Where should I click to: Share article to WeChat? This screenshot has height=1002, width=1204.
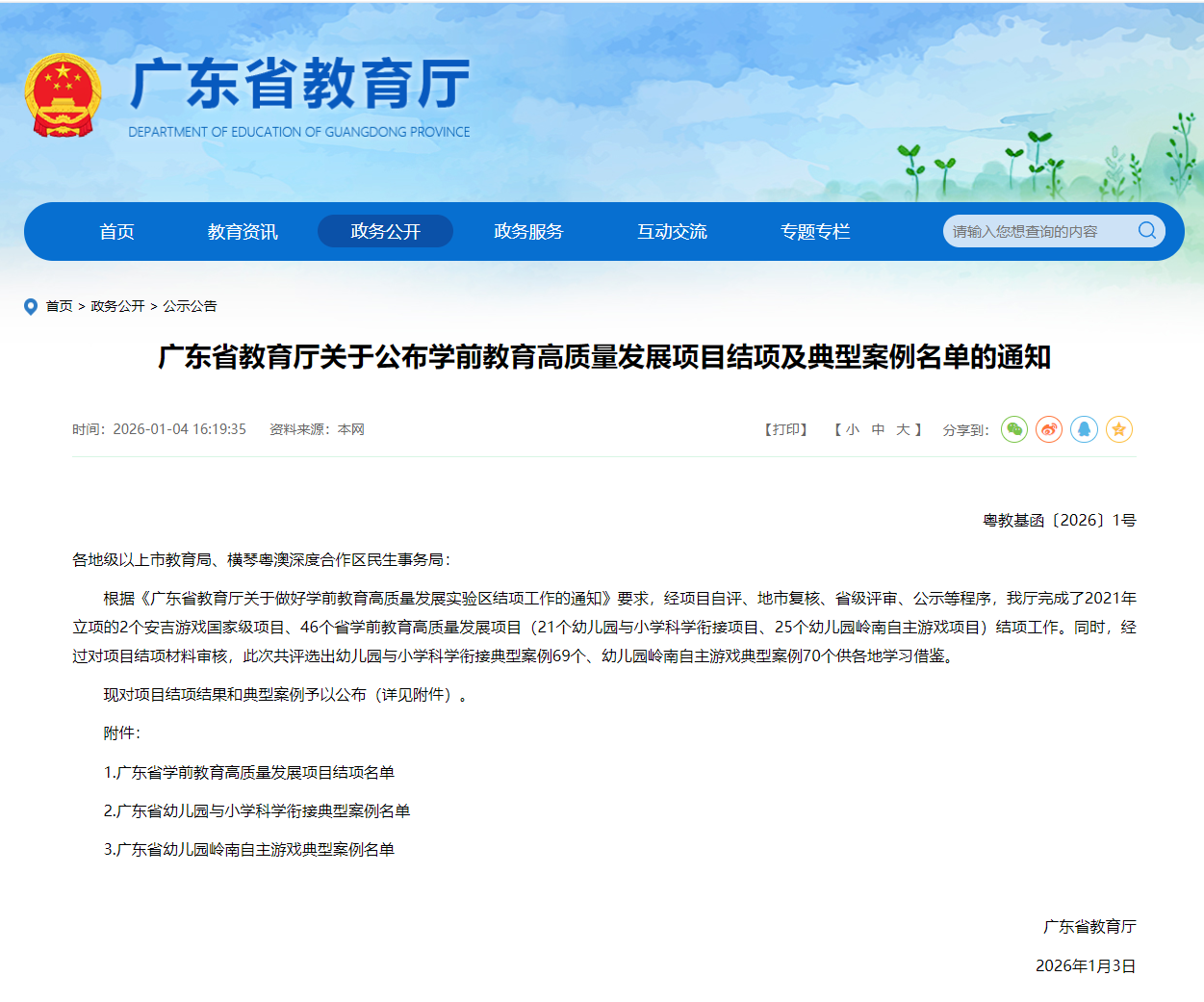tap(1014, 429)
